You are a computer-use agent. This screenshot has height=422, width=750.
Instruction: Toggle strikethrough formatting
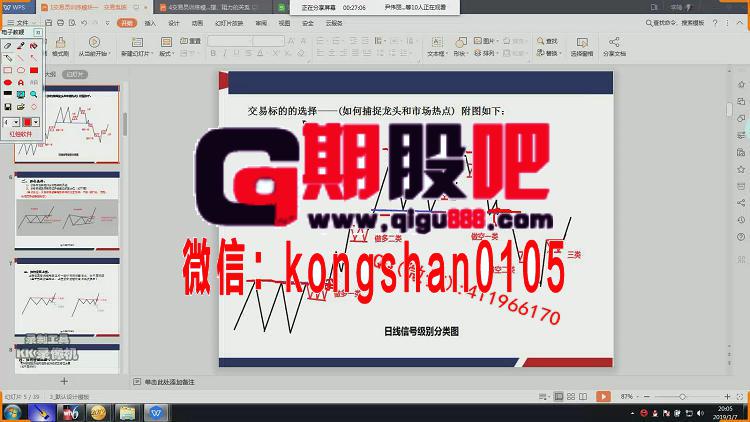(248, 53)
